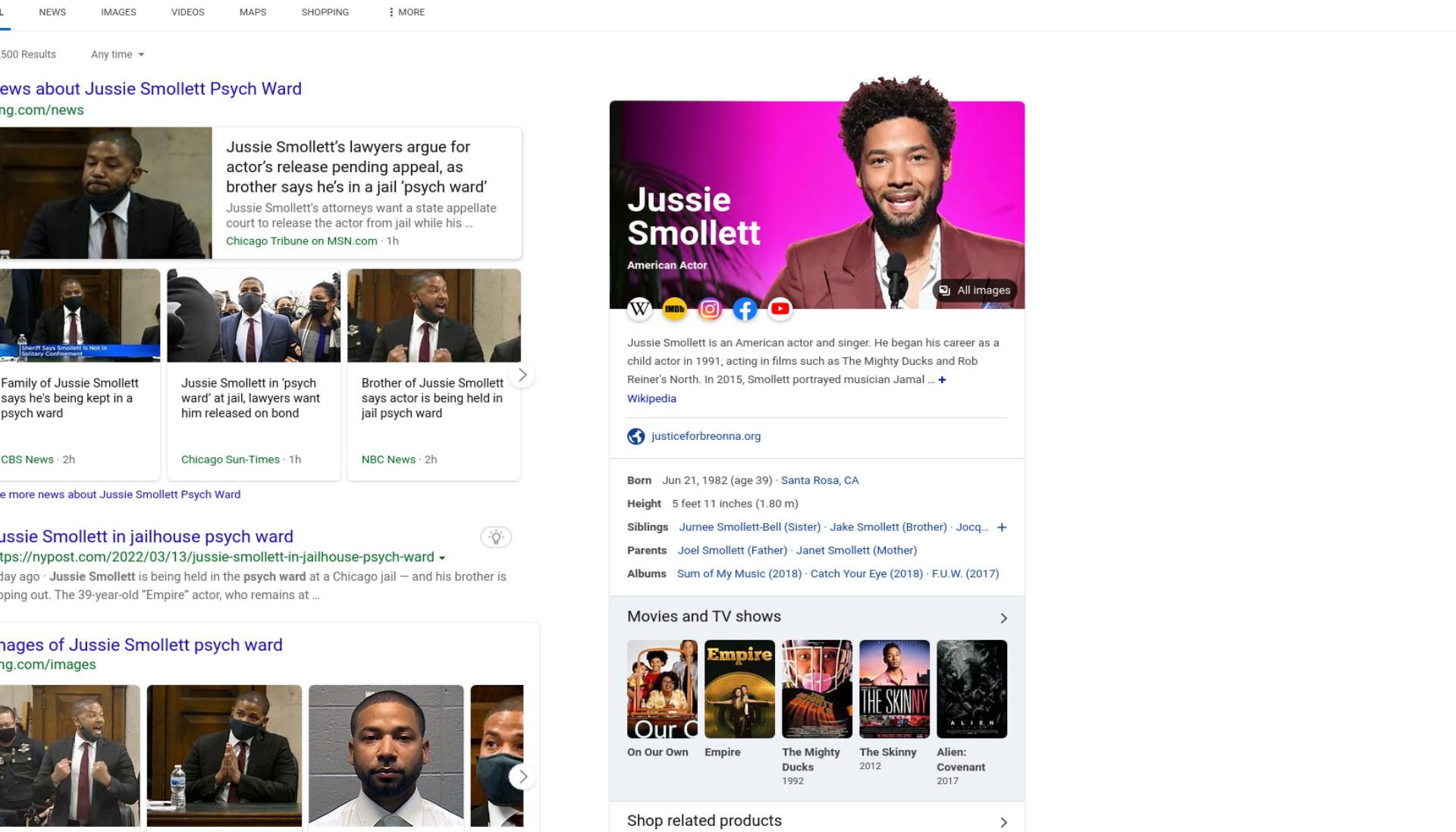Image resolution: width=1456 pixels, height=832 pixels.
Task: Open Jake Smollett (Brother) link
Action: 888,527
